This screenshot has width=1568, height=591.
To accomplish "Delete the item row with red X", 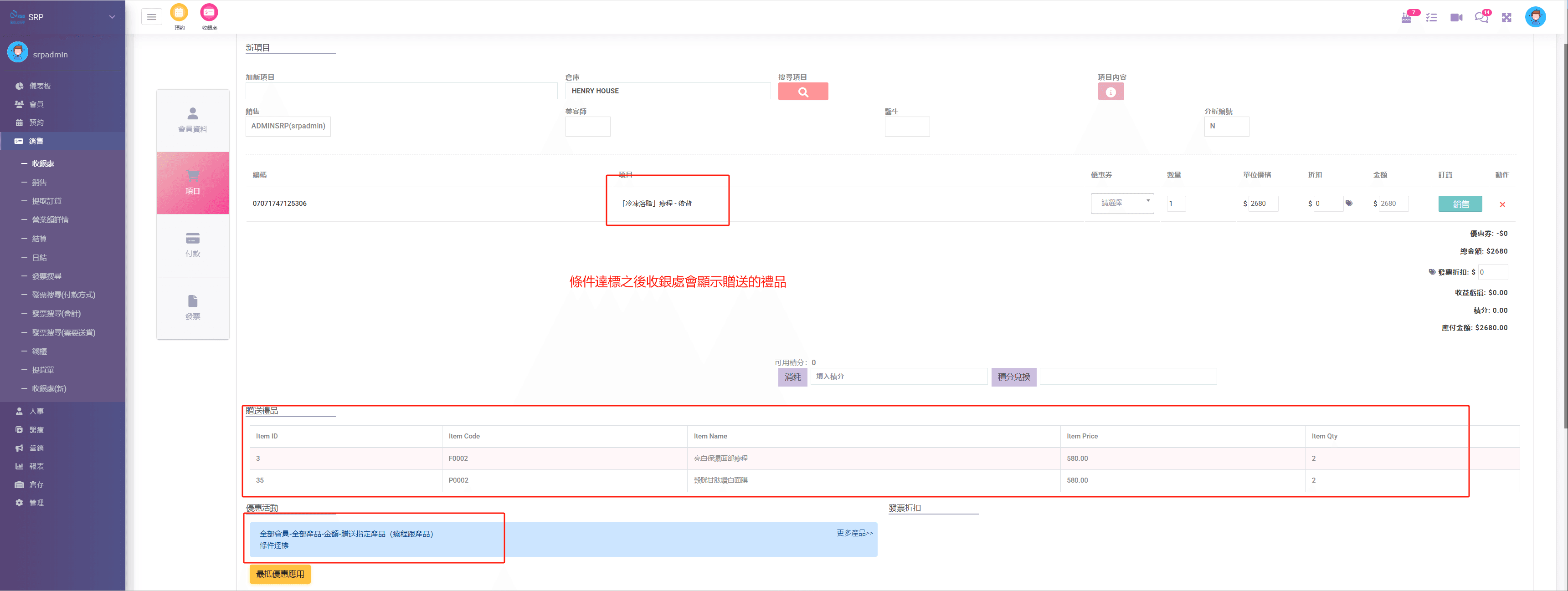I will click(1502, 204).
